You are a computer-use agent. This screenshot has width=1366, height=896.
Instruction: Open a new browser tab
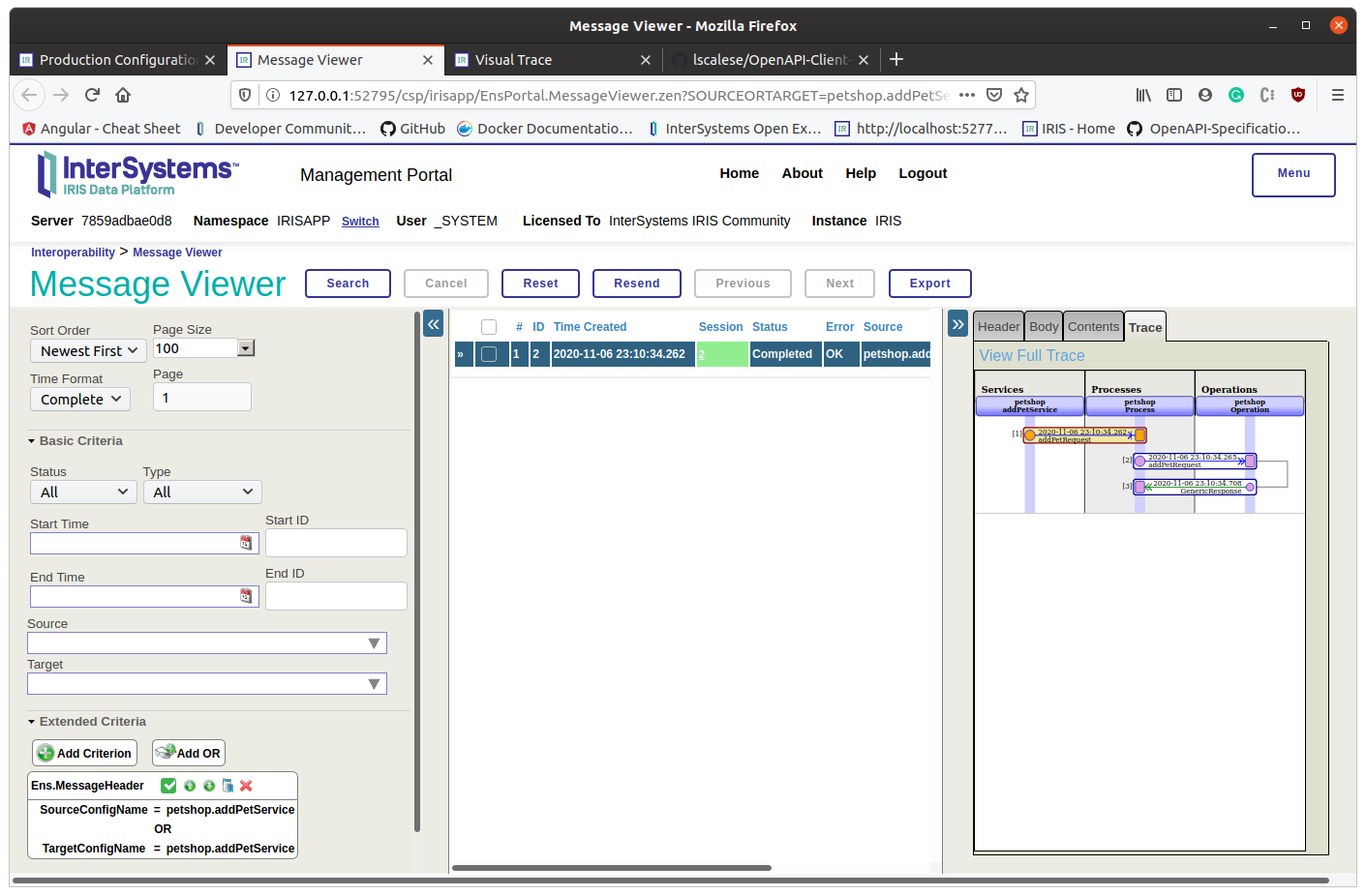pyautogui.click(x=896, y=59)
